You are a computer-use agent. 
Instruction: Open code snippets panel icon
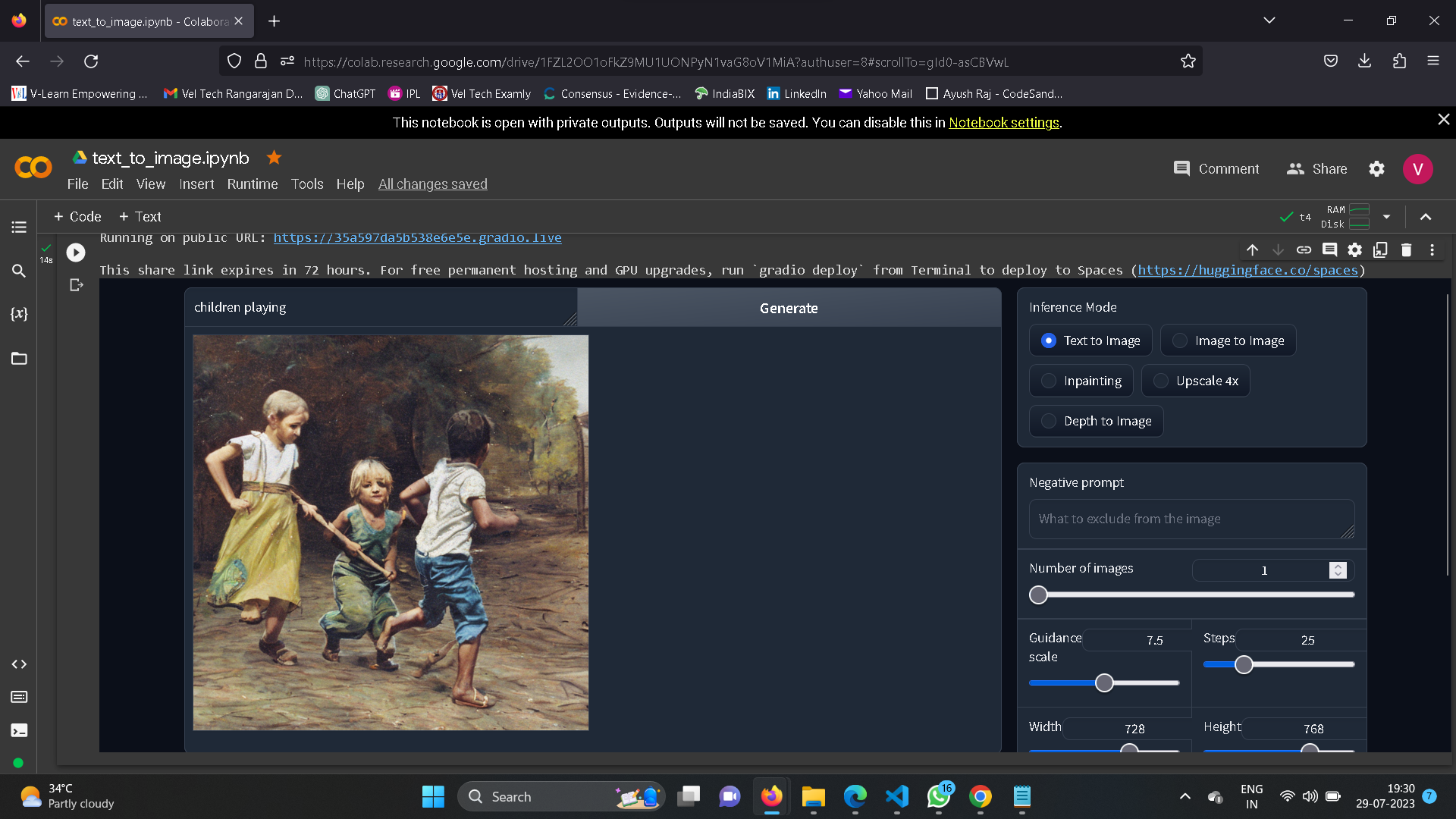pyautogui.click(x=19, y=664)
